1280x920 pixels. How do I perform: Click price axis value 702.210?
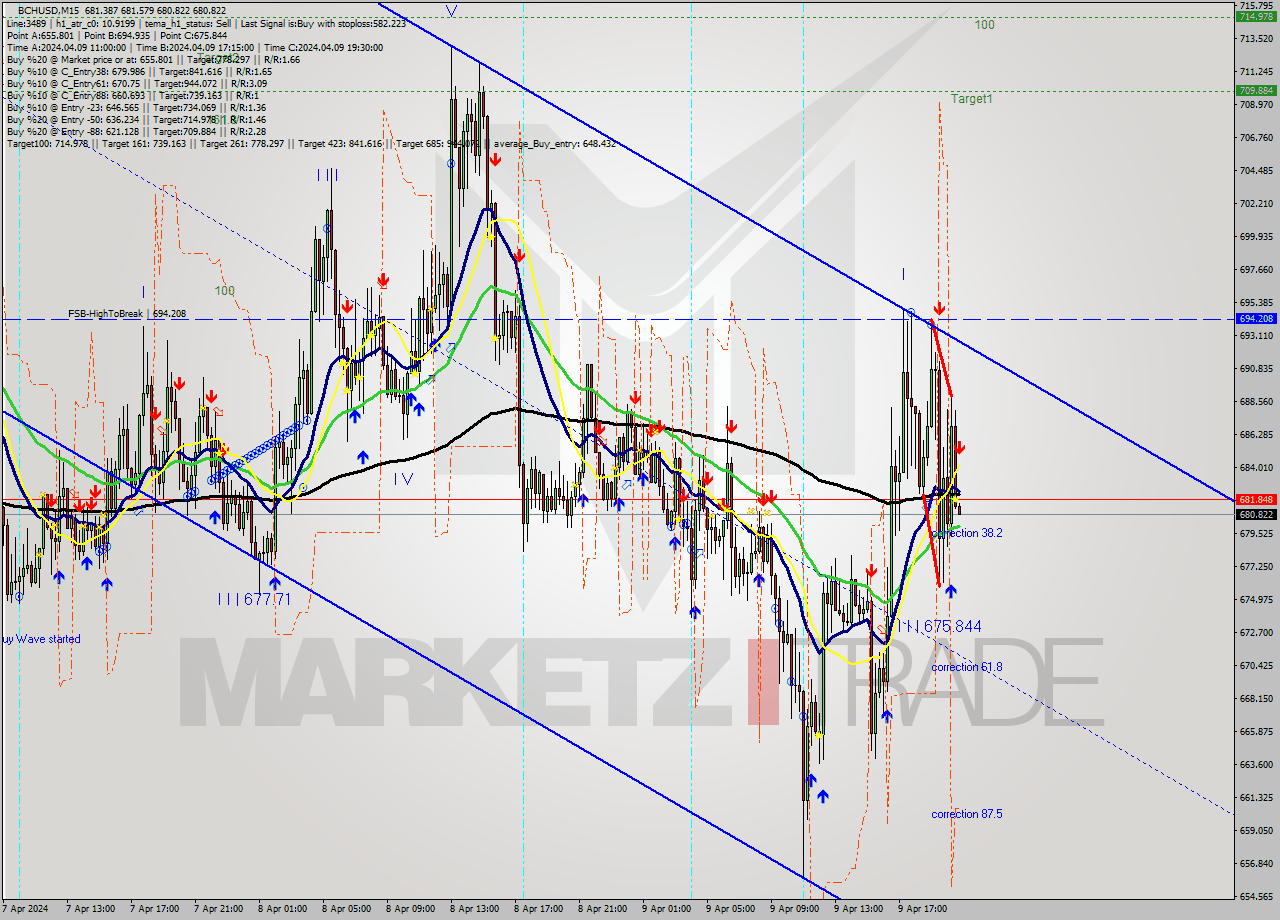tap(1256, 203)
